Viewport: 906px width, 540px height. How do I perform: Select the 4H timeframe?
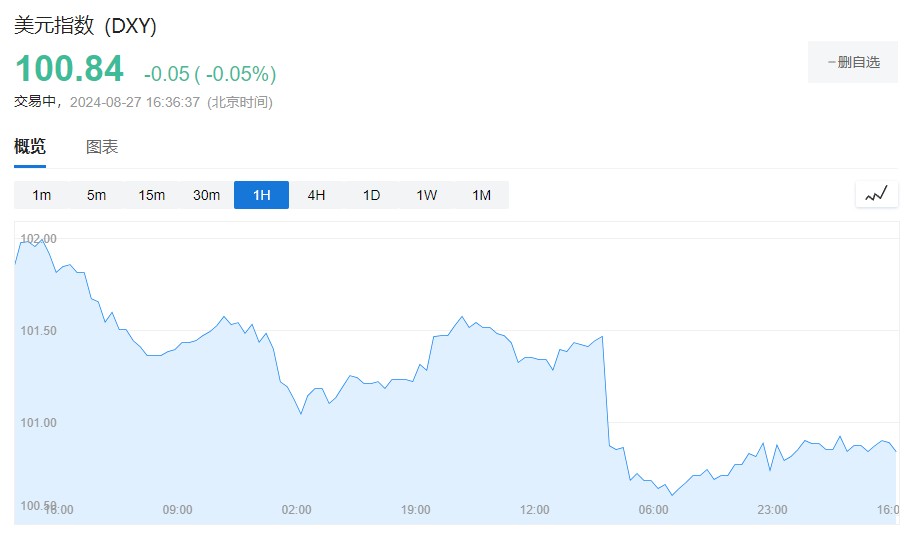[x=316, y=195]
